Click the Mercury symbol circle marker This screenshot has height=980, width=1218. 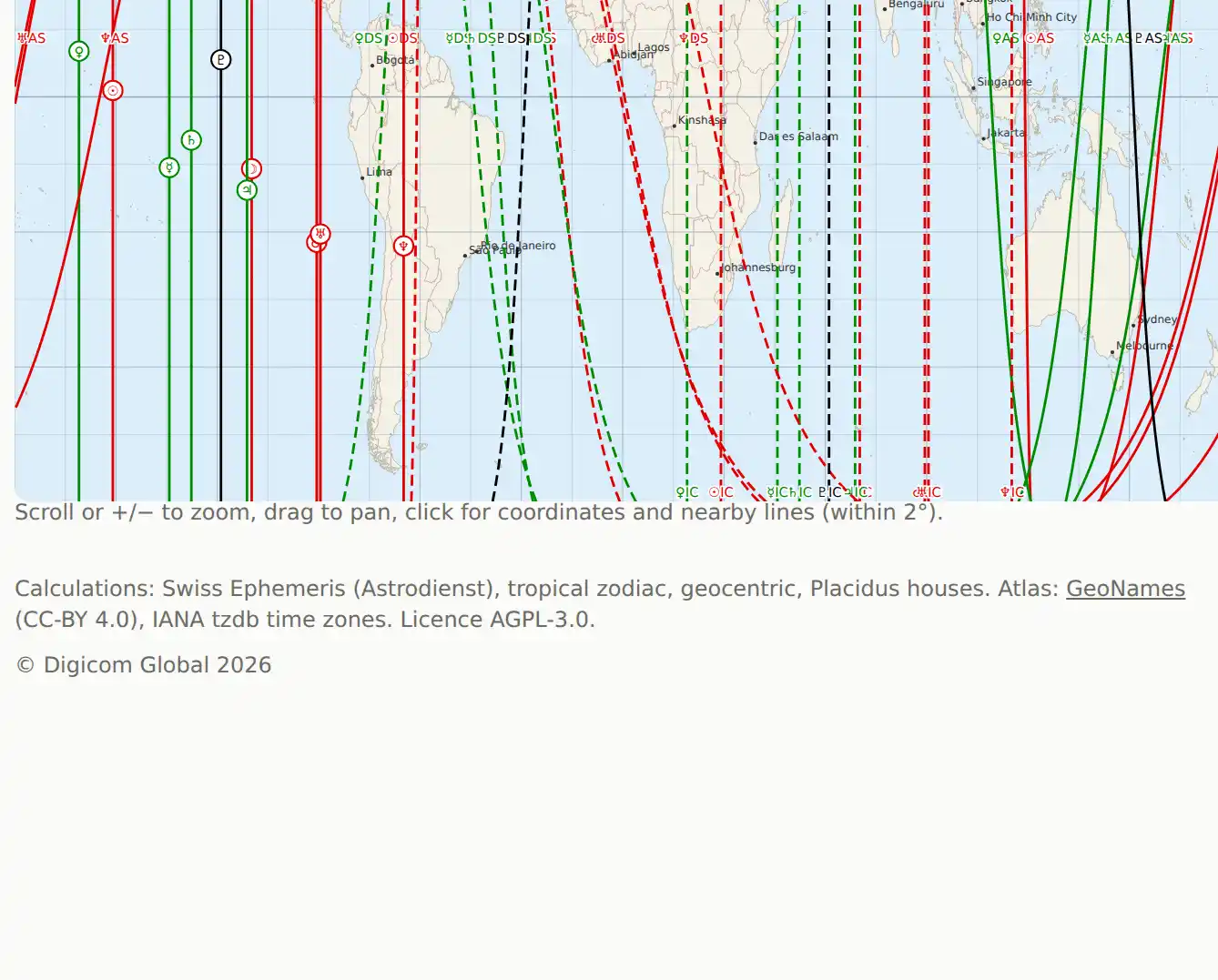point(169,167)
